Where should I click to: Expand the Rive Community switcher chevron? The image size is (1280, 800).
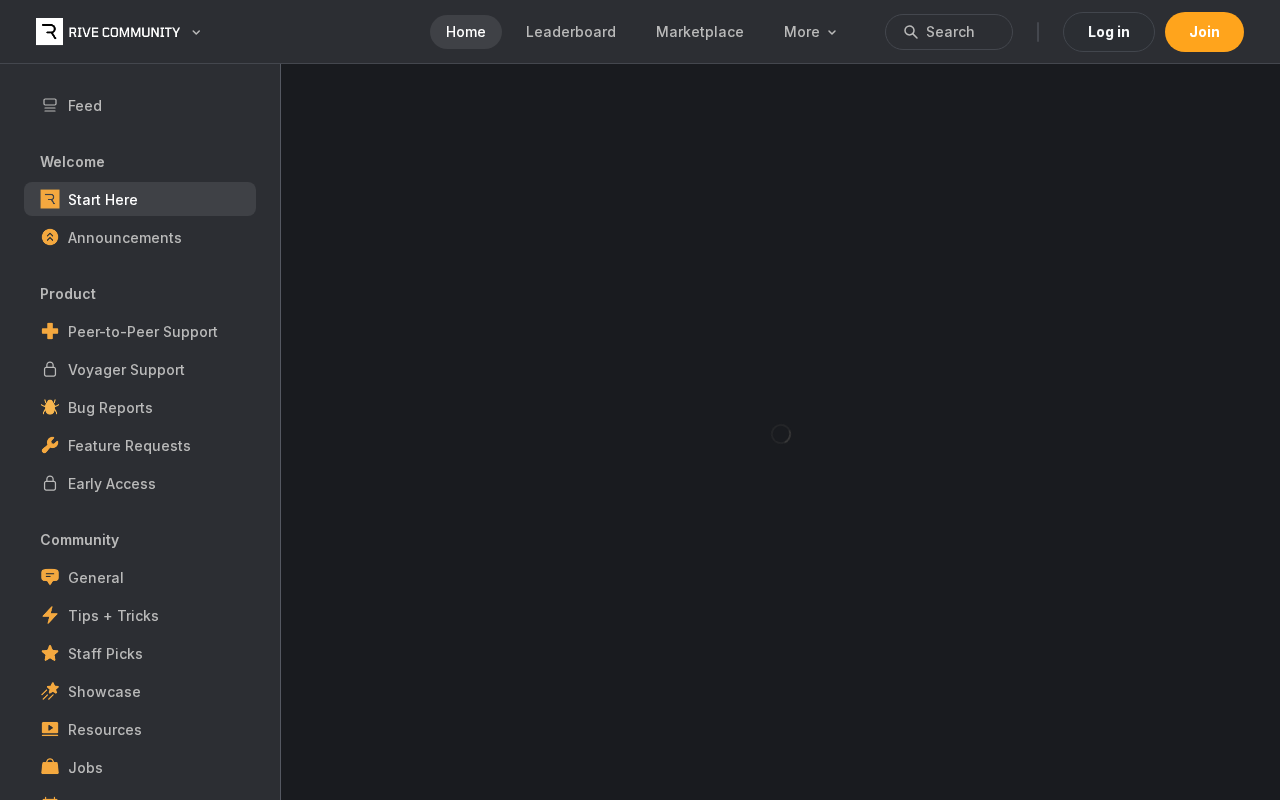196,32
